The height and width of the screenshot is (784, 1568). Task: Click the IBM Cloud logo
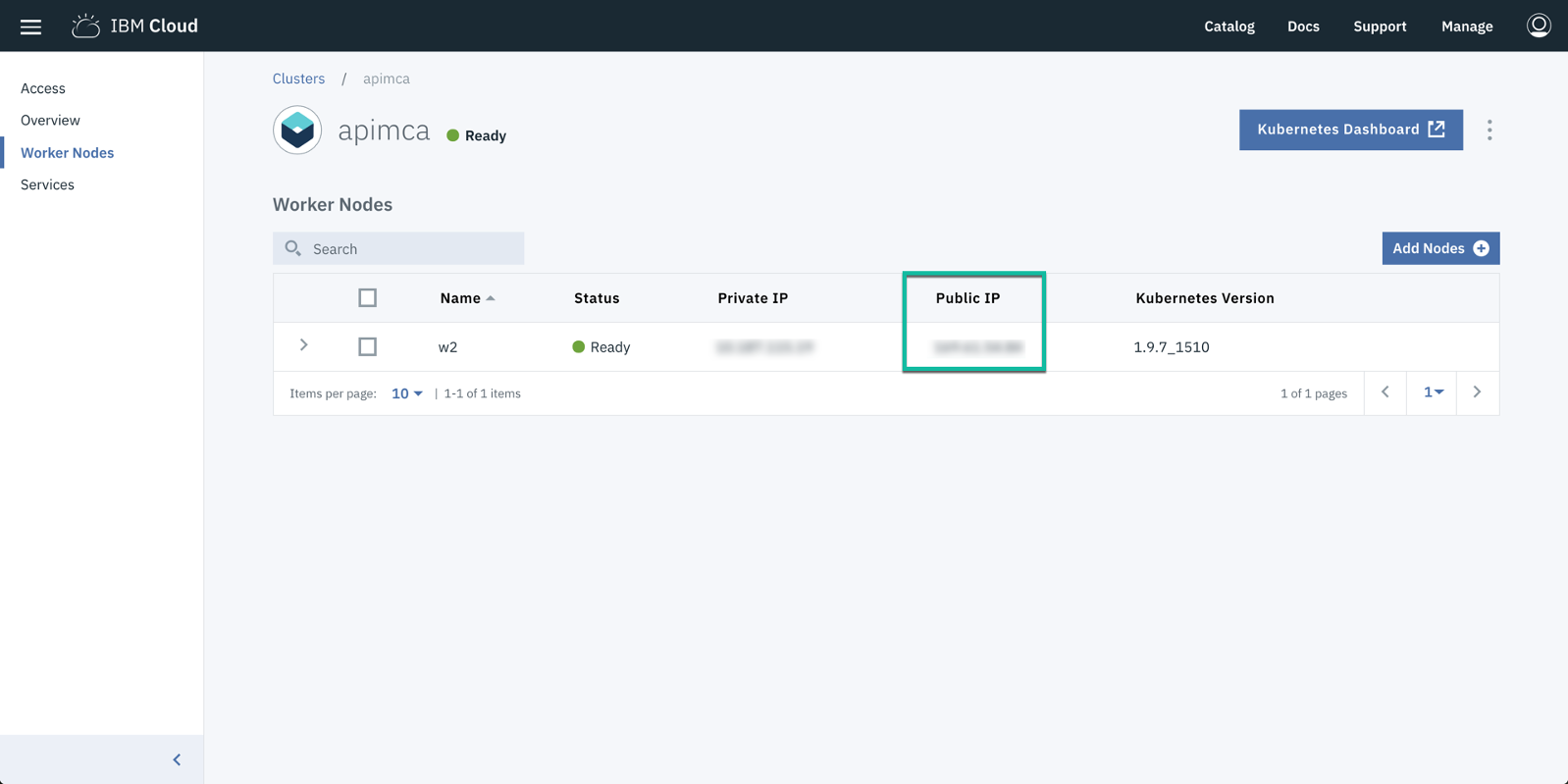coord(134,26)
